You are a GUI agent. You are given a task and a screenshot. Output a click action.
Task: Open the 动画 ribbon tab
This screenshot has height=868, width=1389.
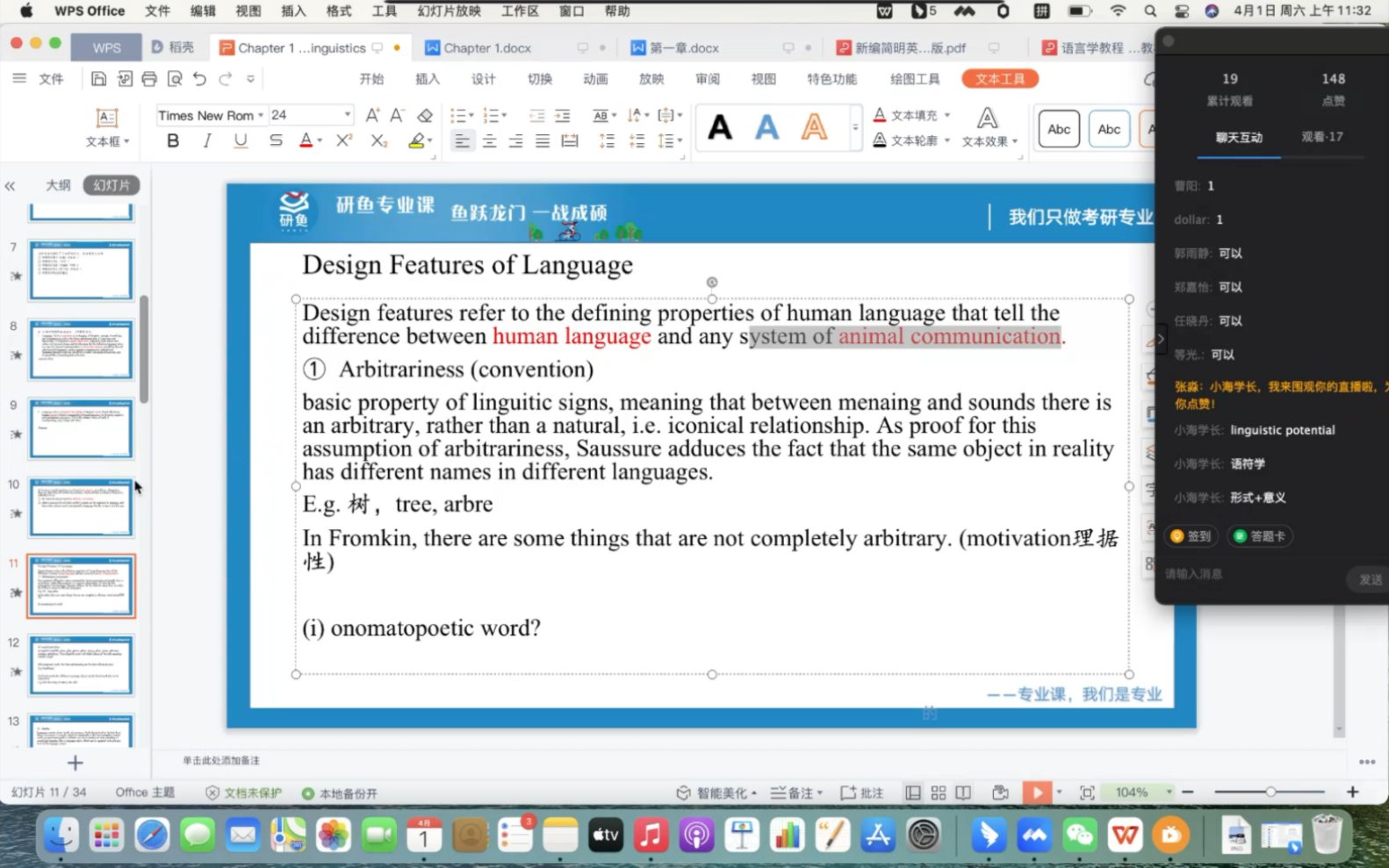pos(595,79)
